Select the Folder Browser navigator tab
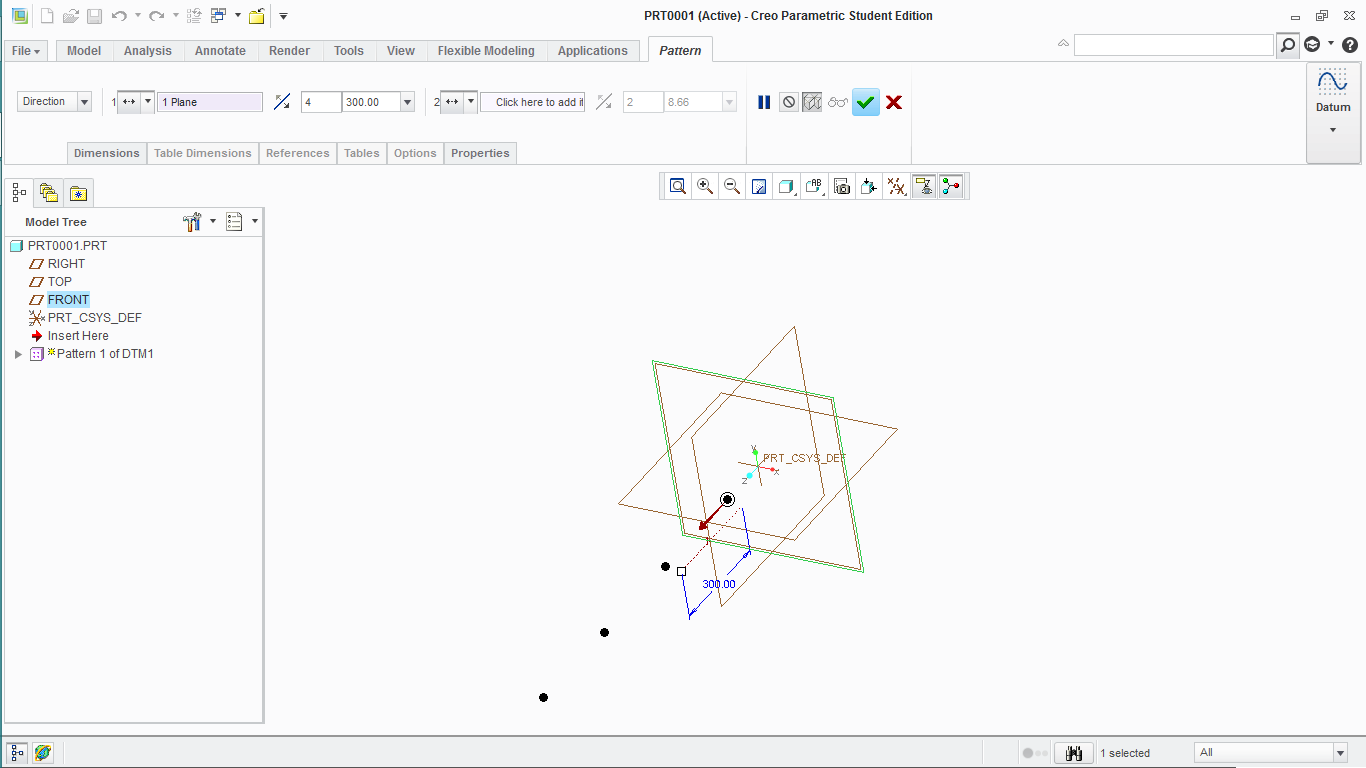1366x768 pixels. [48, 192]
